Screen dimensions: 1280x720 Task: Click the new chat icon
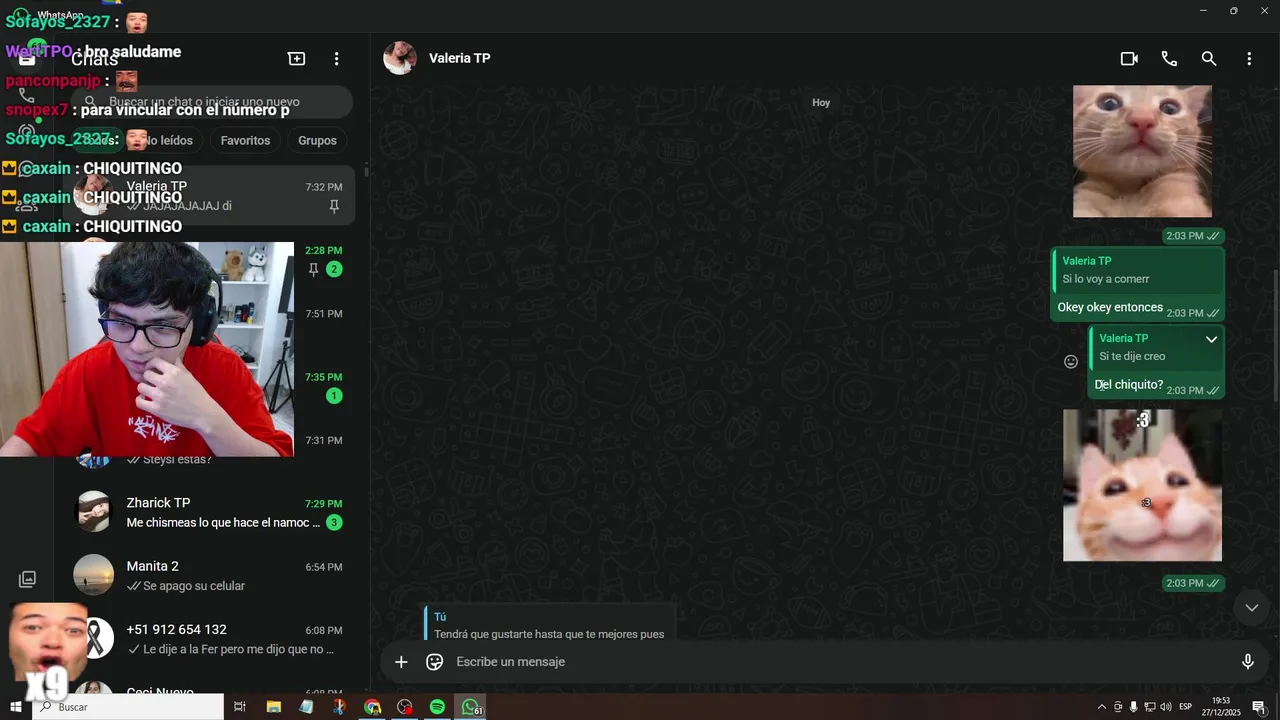pyautogui.click(x=297, y=59)
